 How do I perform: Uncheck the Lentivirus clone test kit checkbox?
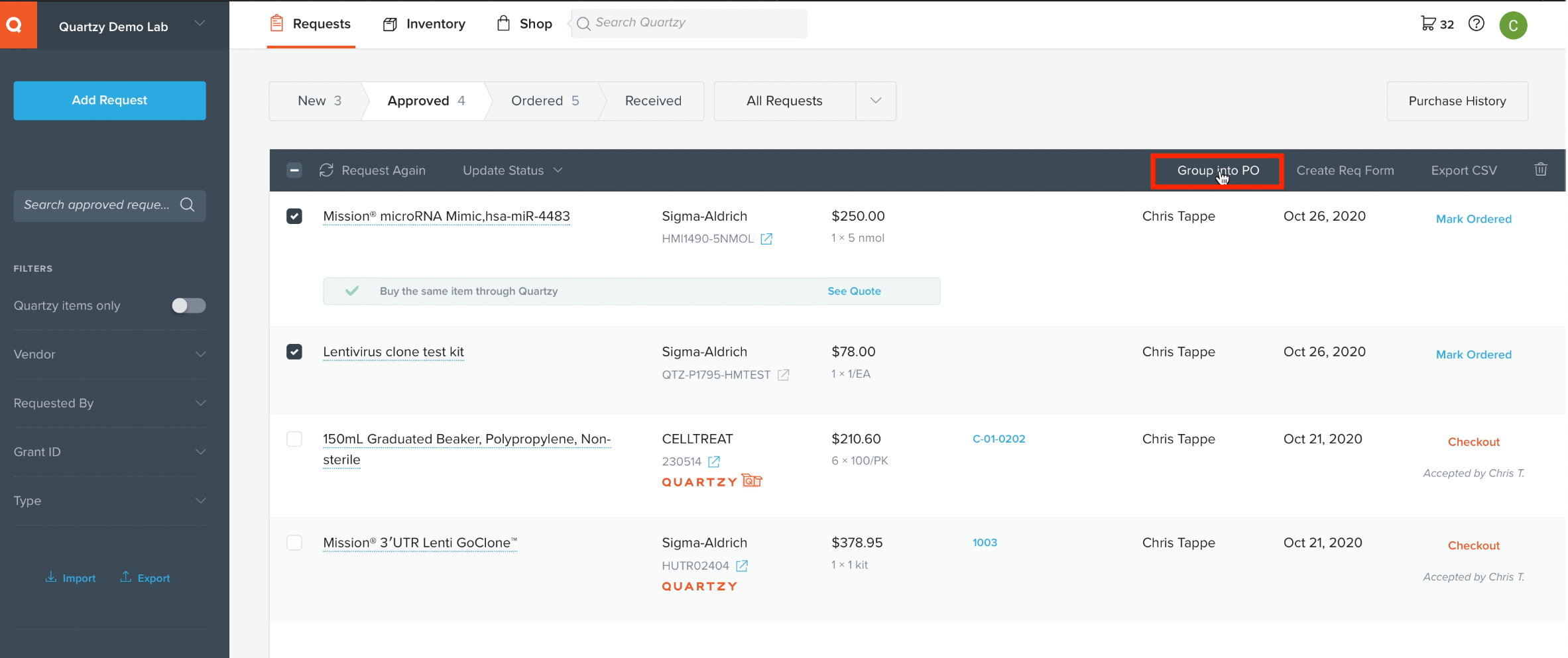pyautogui.click(x=294, y=351)
